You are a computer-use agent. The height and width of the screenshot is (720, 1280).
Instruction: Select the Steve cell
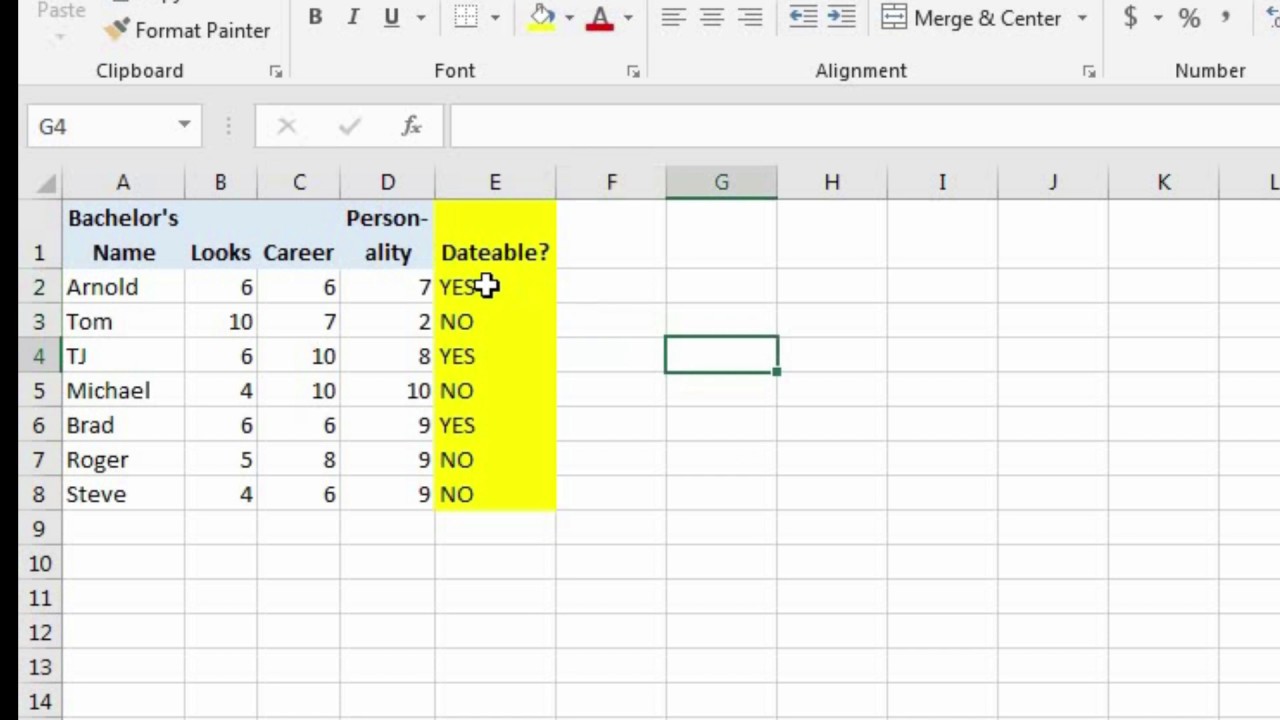123,494
